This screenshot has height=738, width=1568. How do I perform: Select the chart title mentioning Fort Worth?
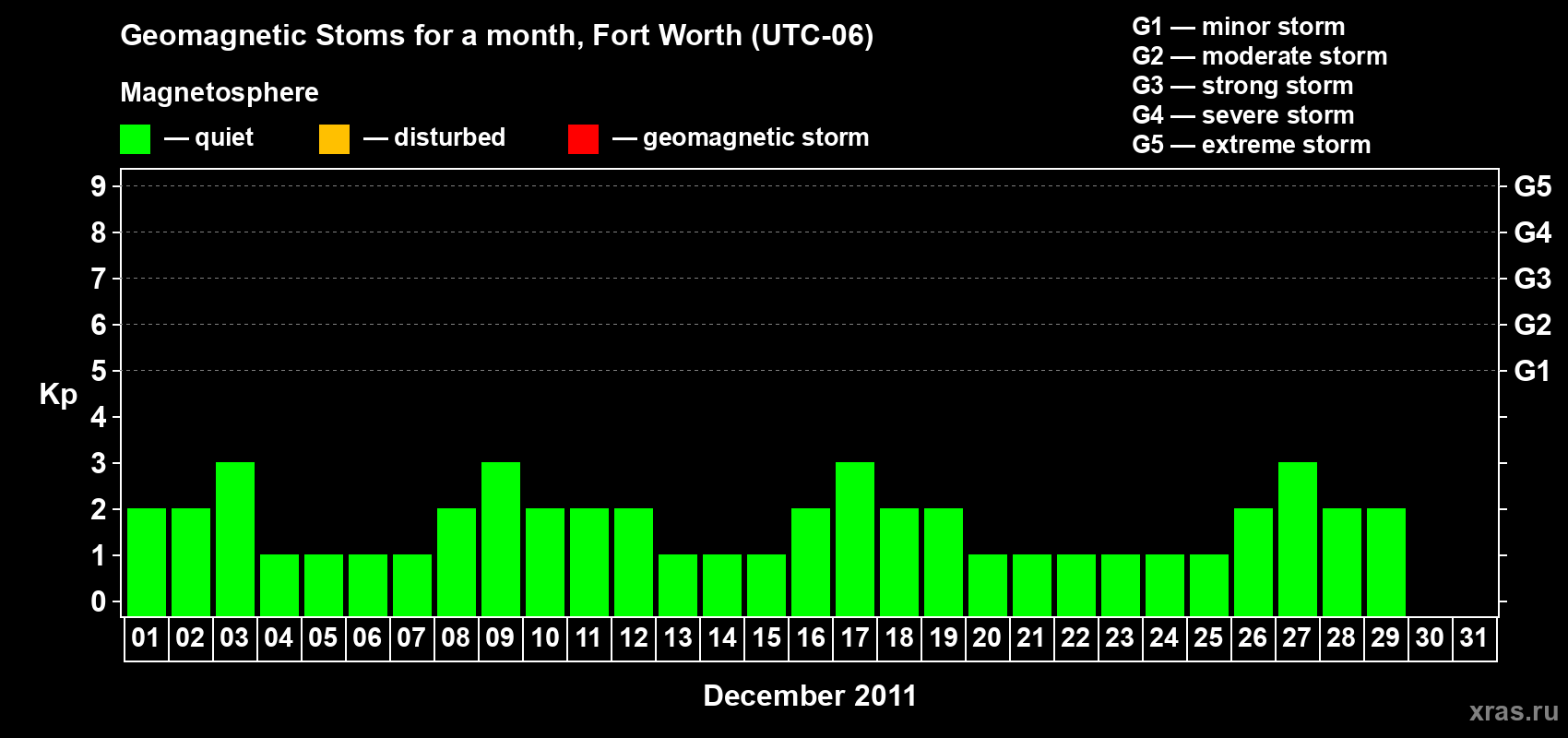click(x=497, y=35)
